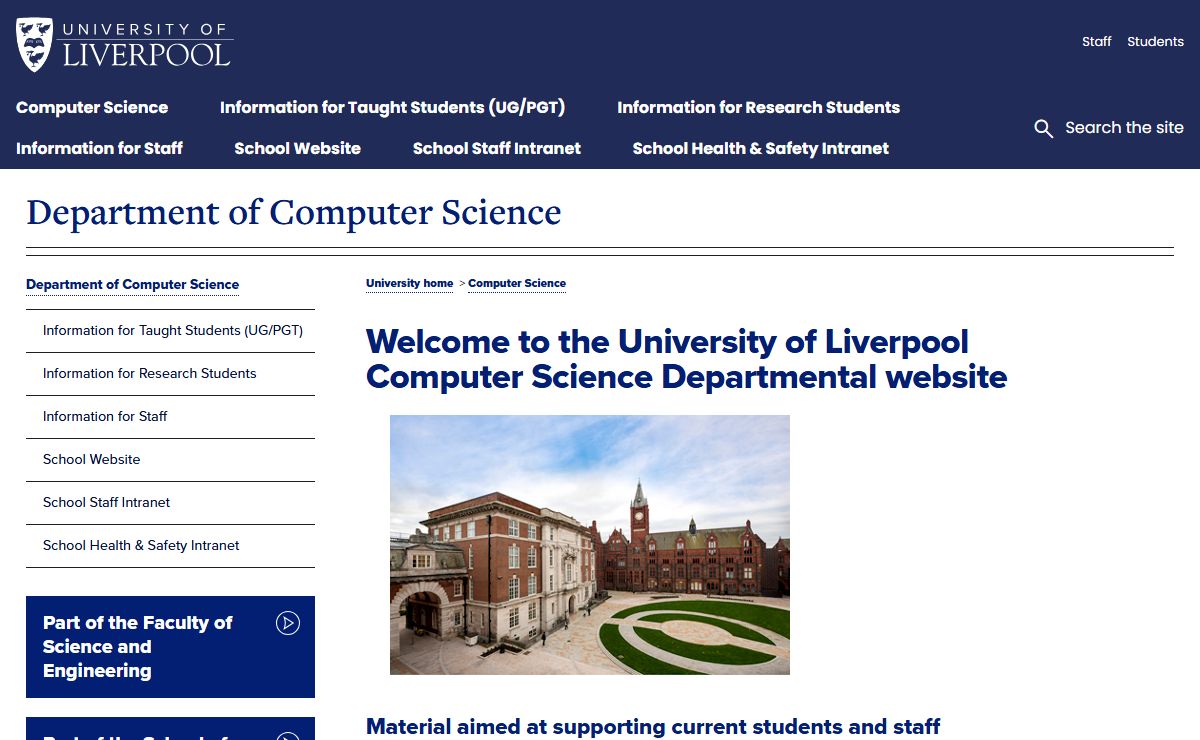1200x740 pixels.
Task: Click Material aimed at supporting current students heading
Action: [653, 727]
